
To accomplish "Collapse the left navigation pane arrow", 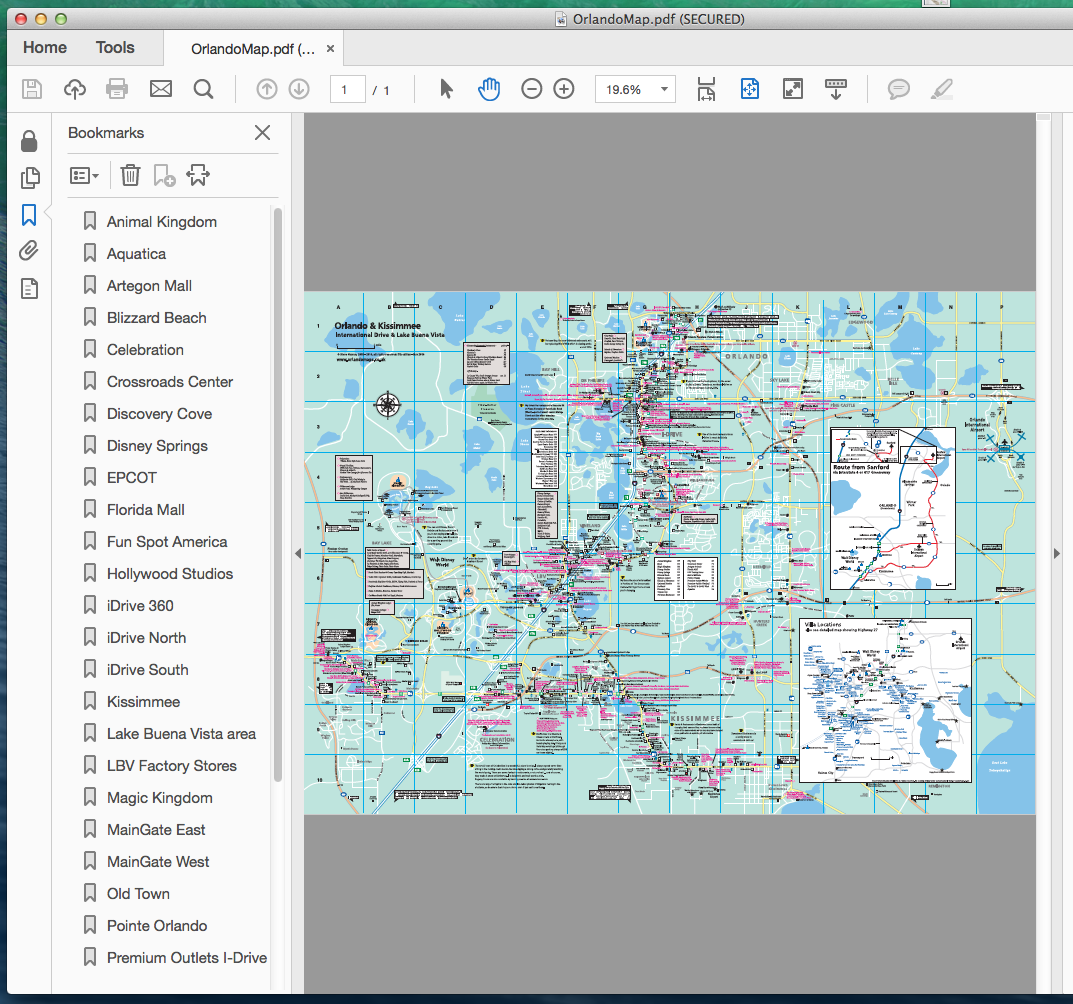I will coord(298,553).
